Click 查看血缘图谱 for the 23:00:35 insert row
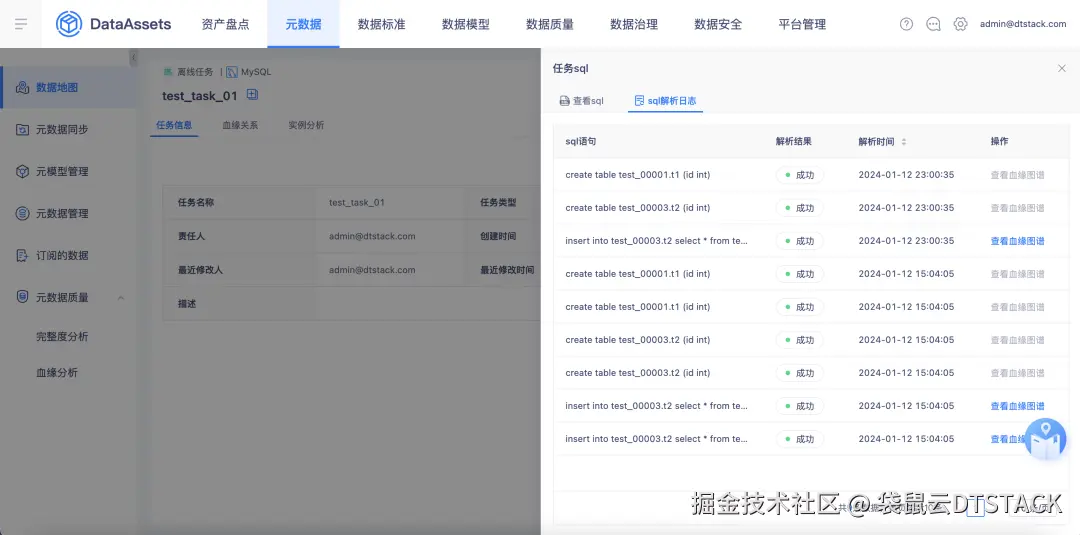 click(1017, 241)
